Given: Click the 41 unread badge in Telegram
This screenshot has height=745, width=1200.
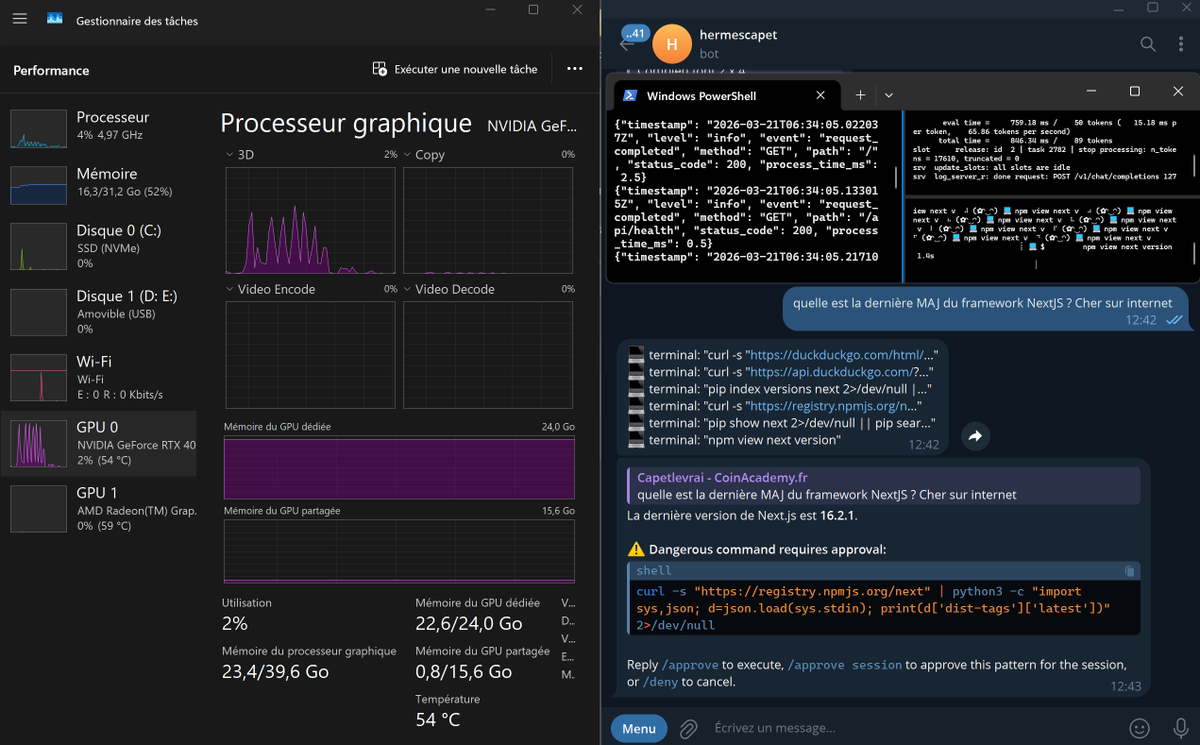Looking at the screenshot, I should pyautogui.click(x=633, y=32).
